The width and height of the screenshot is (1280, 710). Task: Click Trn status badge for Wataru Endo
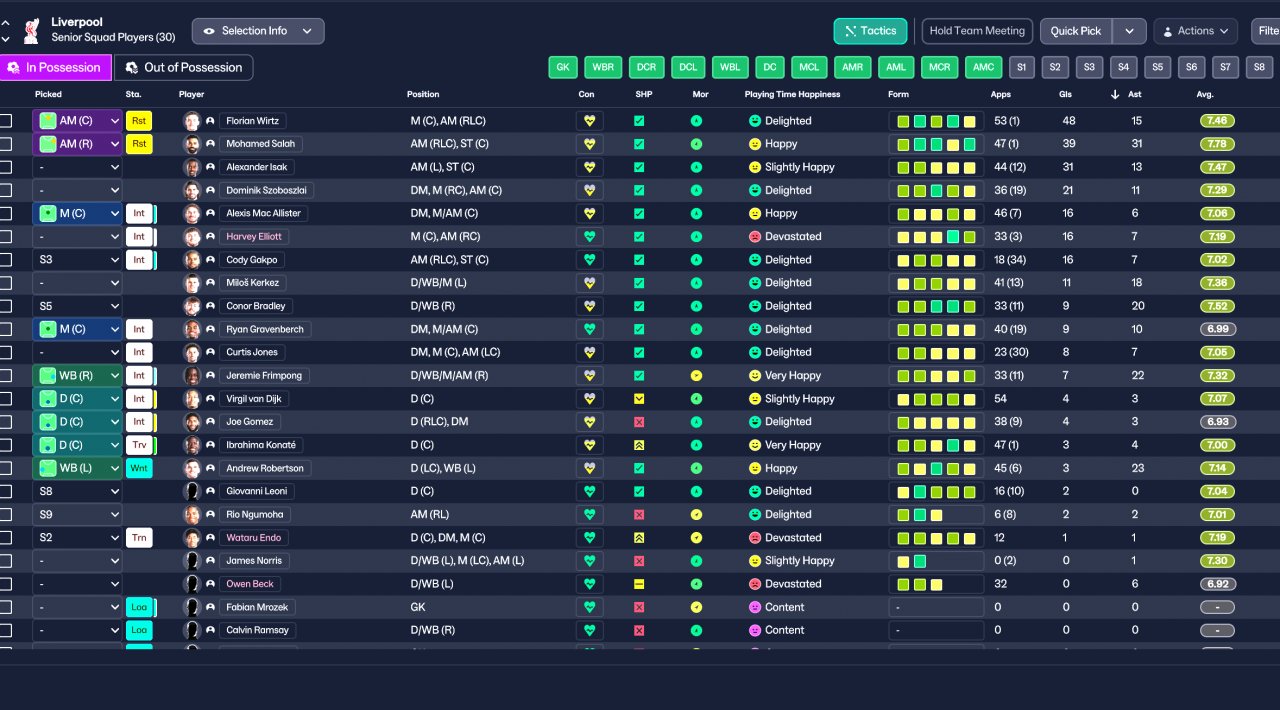tap(139, 538)
